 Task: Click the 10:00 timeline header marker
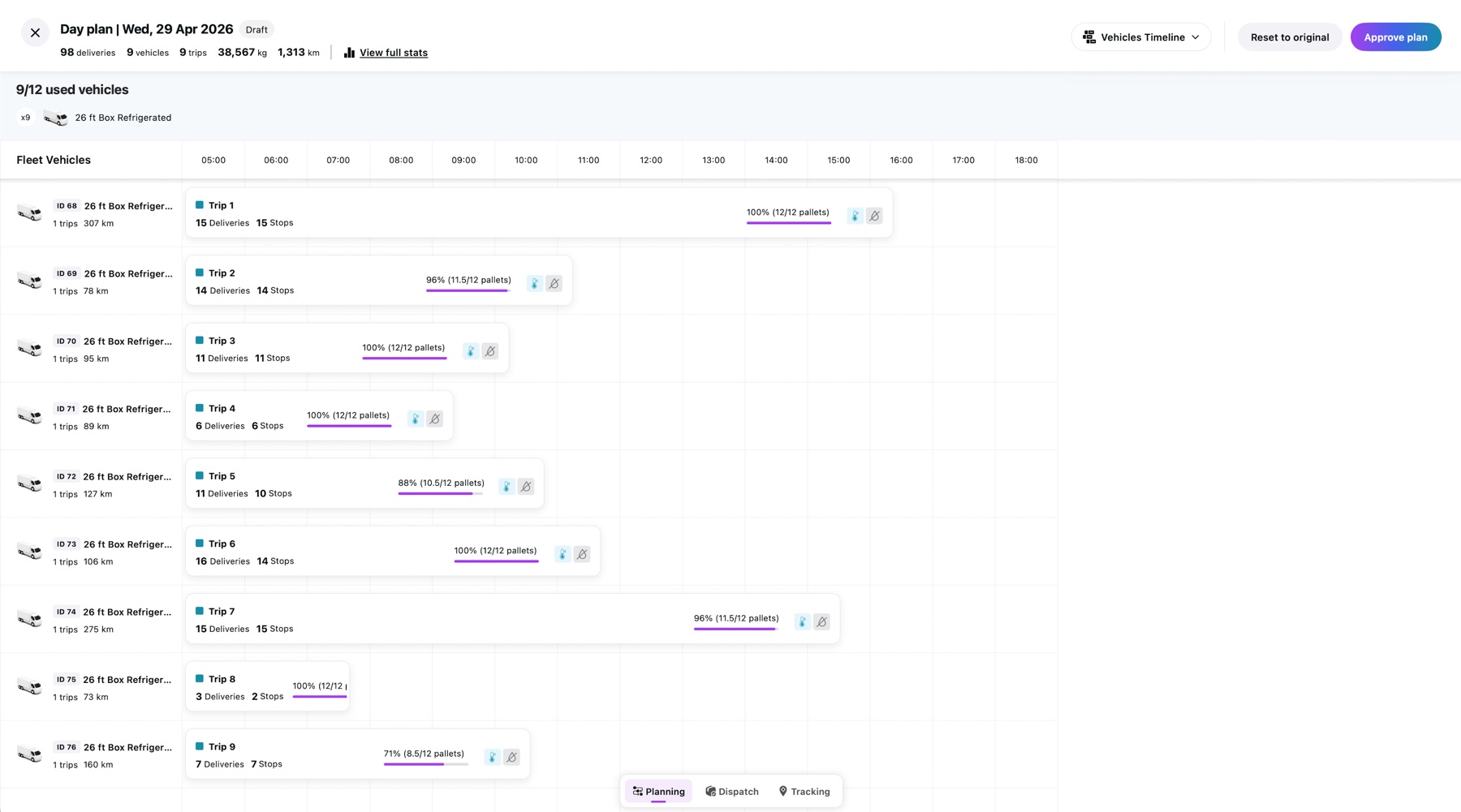point(526,160)
